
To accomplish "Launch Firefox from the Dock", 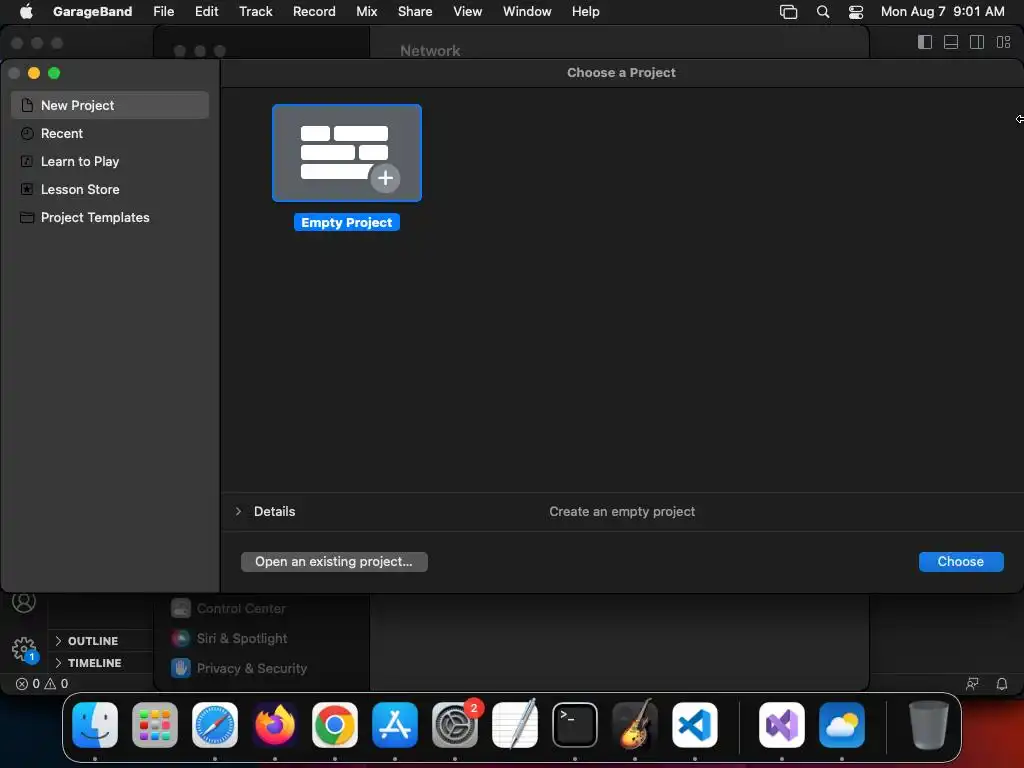I will point(275,725).
